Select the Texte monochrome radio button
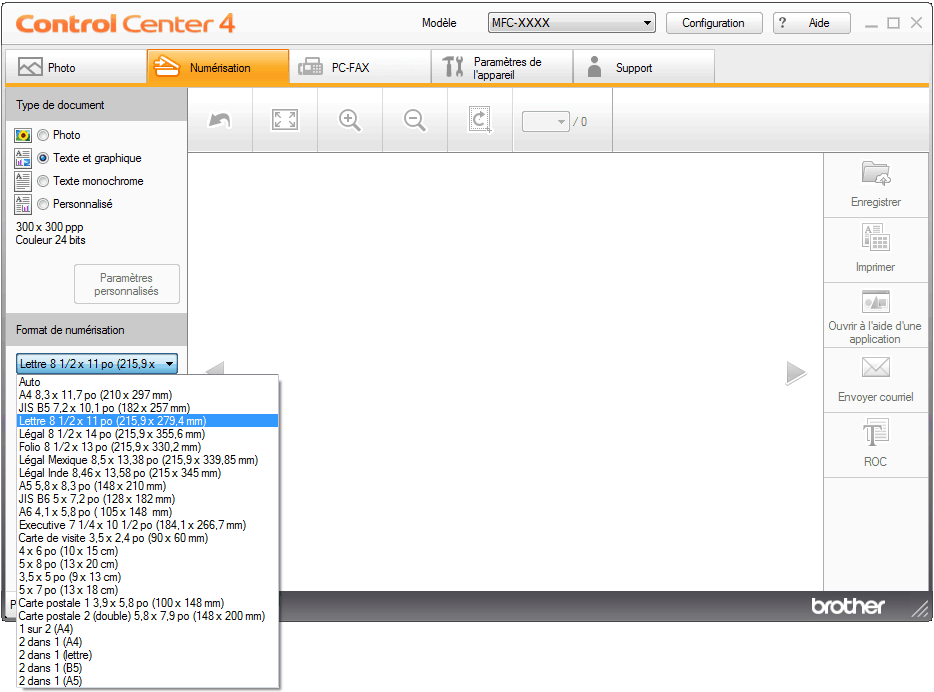The height and width of the screenshot is (692, 934). (x=43, y=181)
